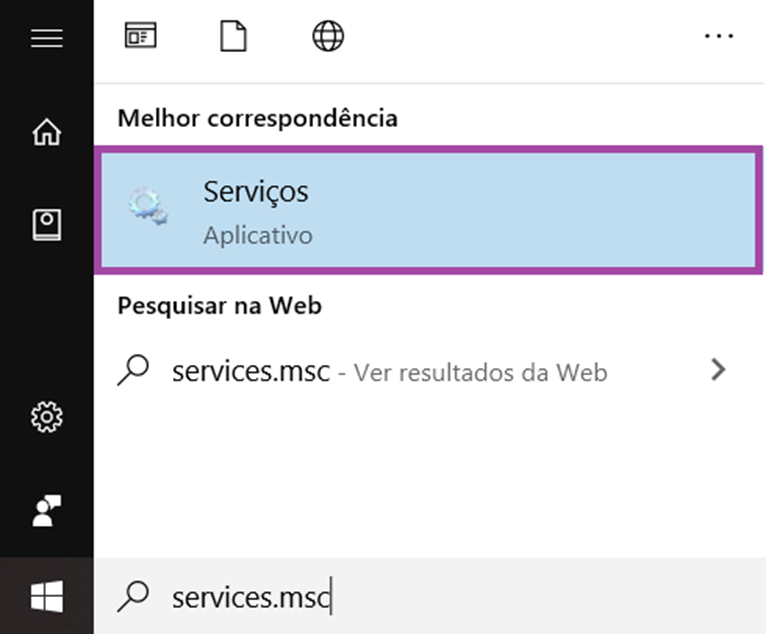
Task: Expand web results with chevron arrow
Action: pos(718,370)
